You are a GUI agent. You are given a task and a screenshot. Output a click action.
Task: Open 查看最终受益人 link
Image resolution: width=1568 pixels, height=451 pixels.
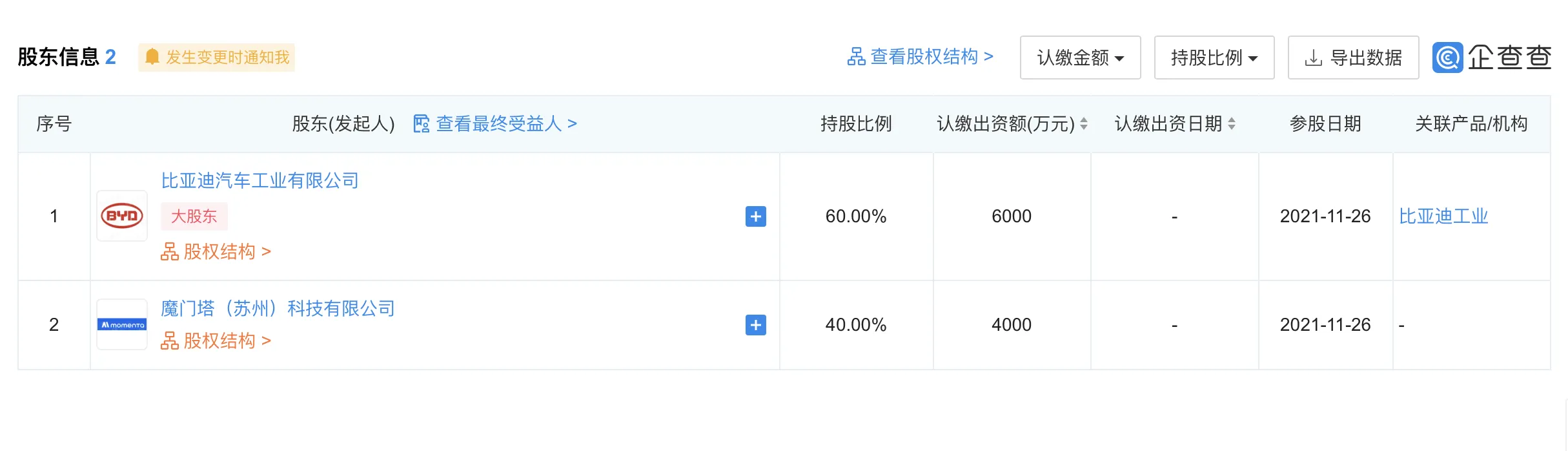[x=507, y=123]
